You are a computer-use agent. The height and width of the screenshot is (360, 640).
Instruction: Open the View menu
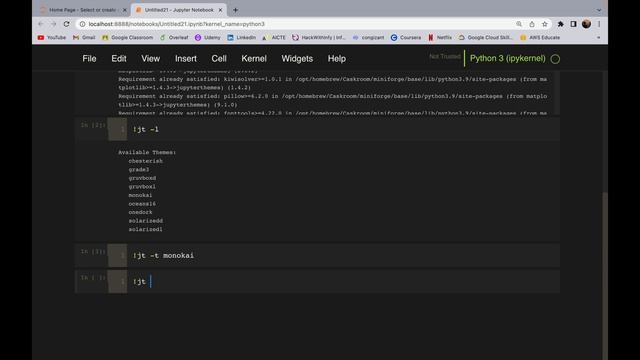(x=151, y=59)
